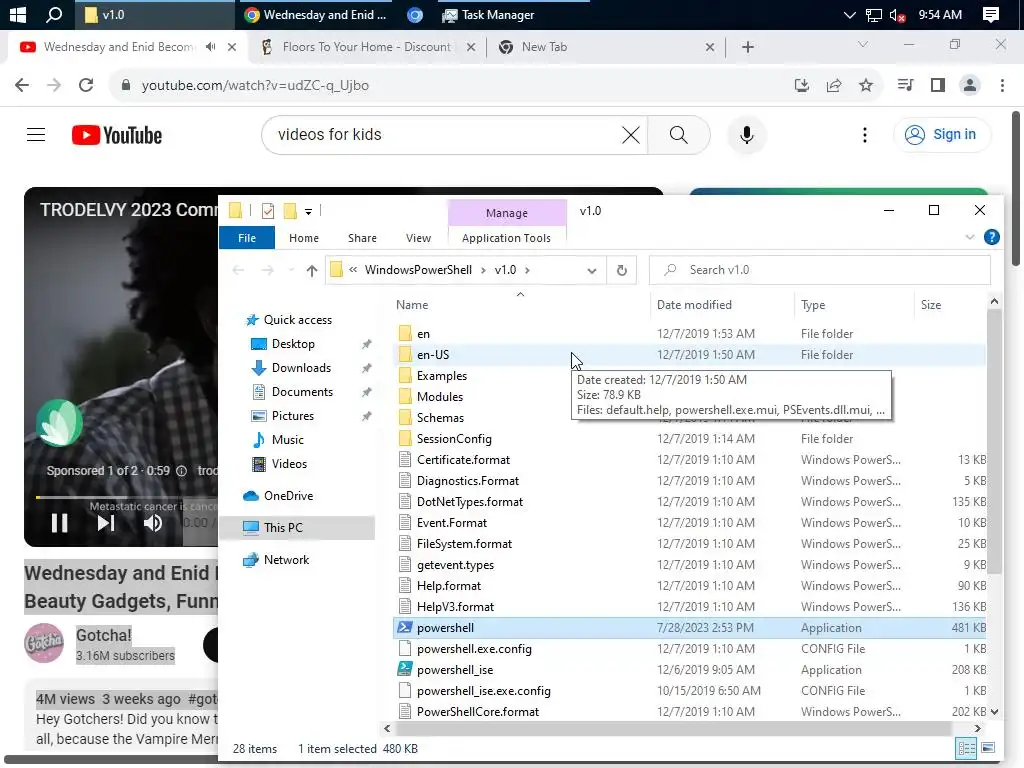The image size is (1024, 768).
Task: Share this page from Chrome toolbar
Action: point(834,86)
